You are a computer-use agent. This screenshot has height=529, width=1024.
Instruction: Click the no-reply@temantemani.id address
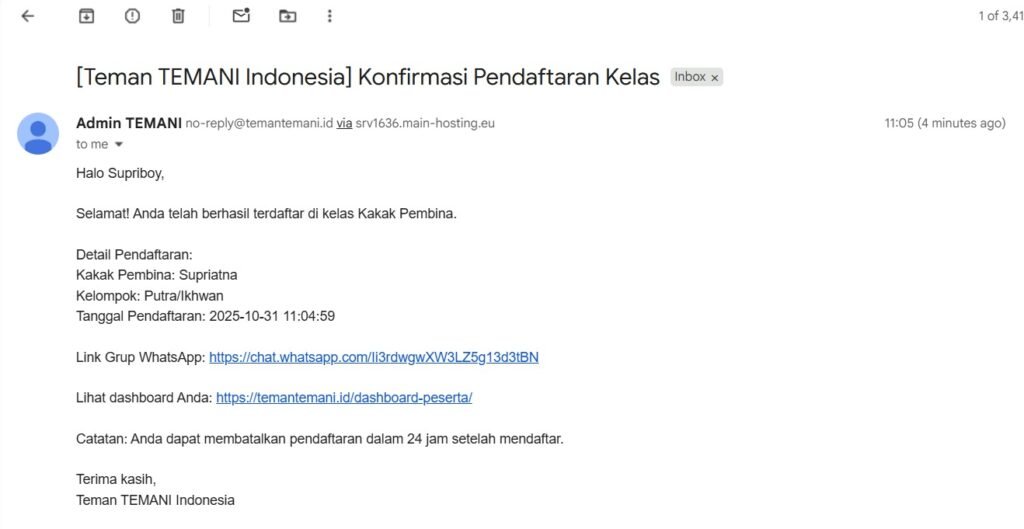click(x=258, y=124)
